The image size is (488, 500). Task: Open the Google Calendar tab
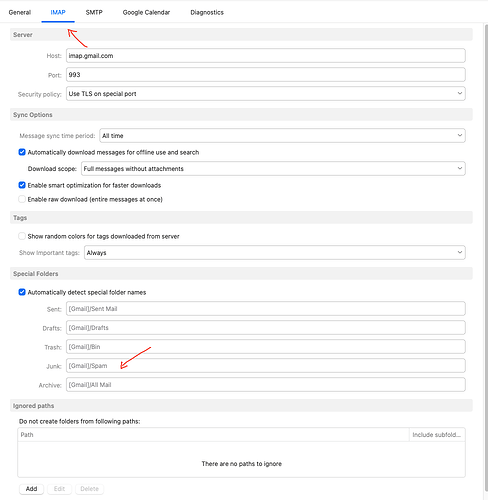coord(146,12)
